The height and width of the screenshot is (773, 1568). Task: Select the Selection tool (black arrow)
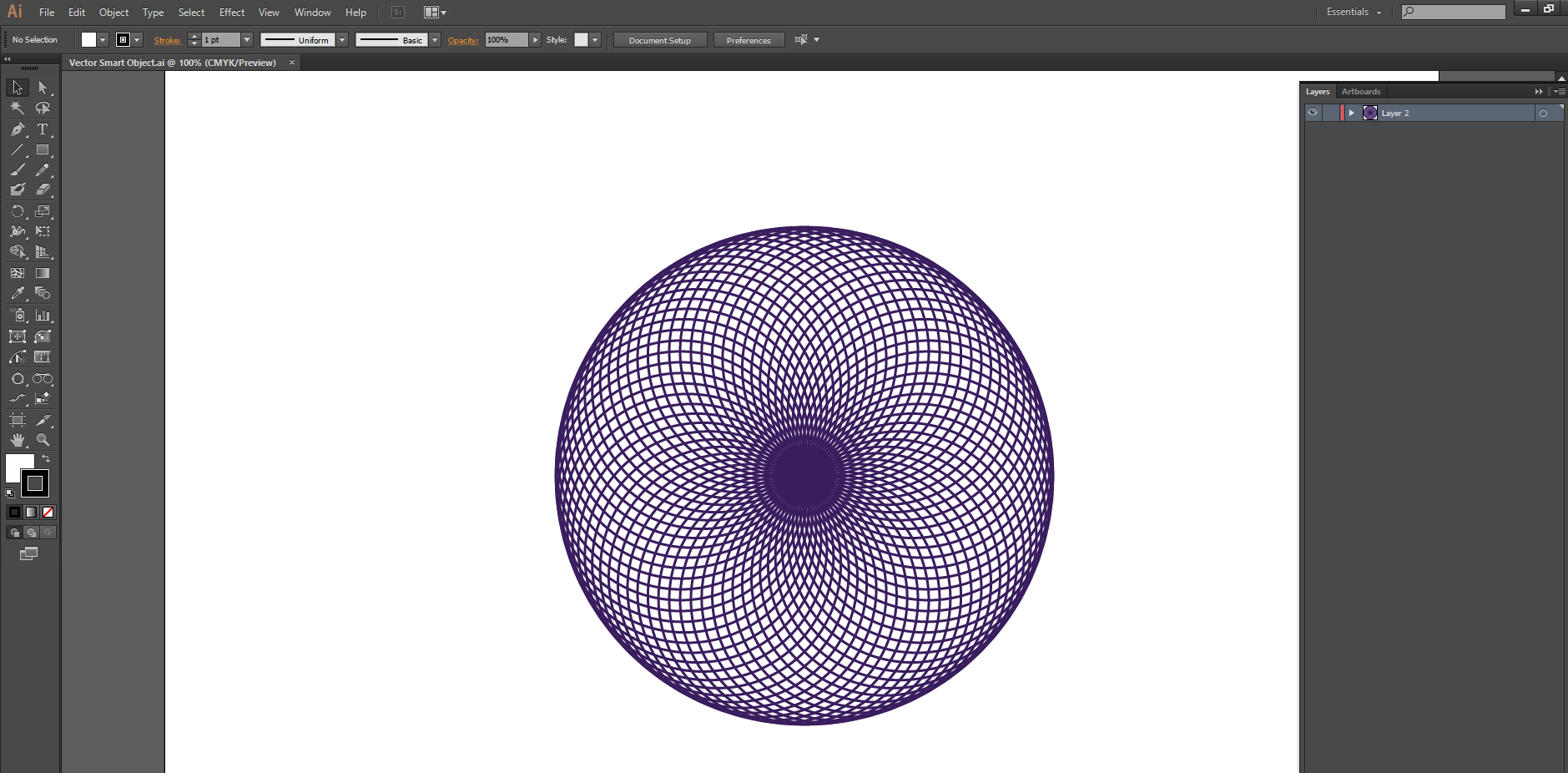click(18, 88)
